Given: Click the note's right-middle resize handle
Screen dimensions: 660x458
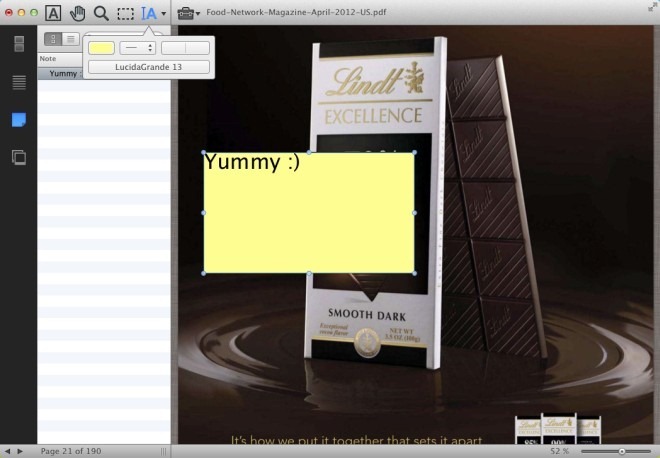Looking at the screenshot, I should (x=415, y=213).
